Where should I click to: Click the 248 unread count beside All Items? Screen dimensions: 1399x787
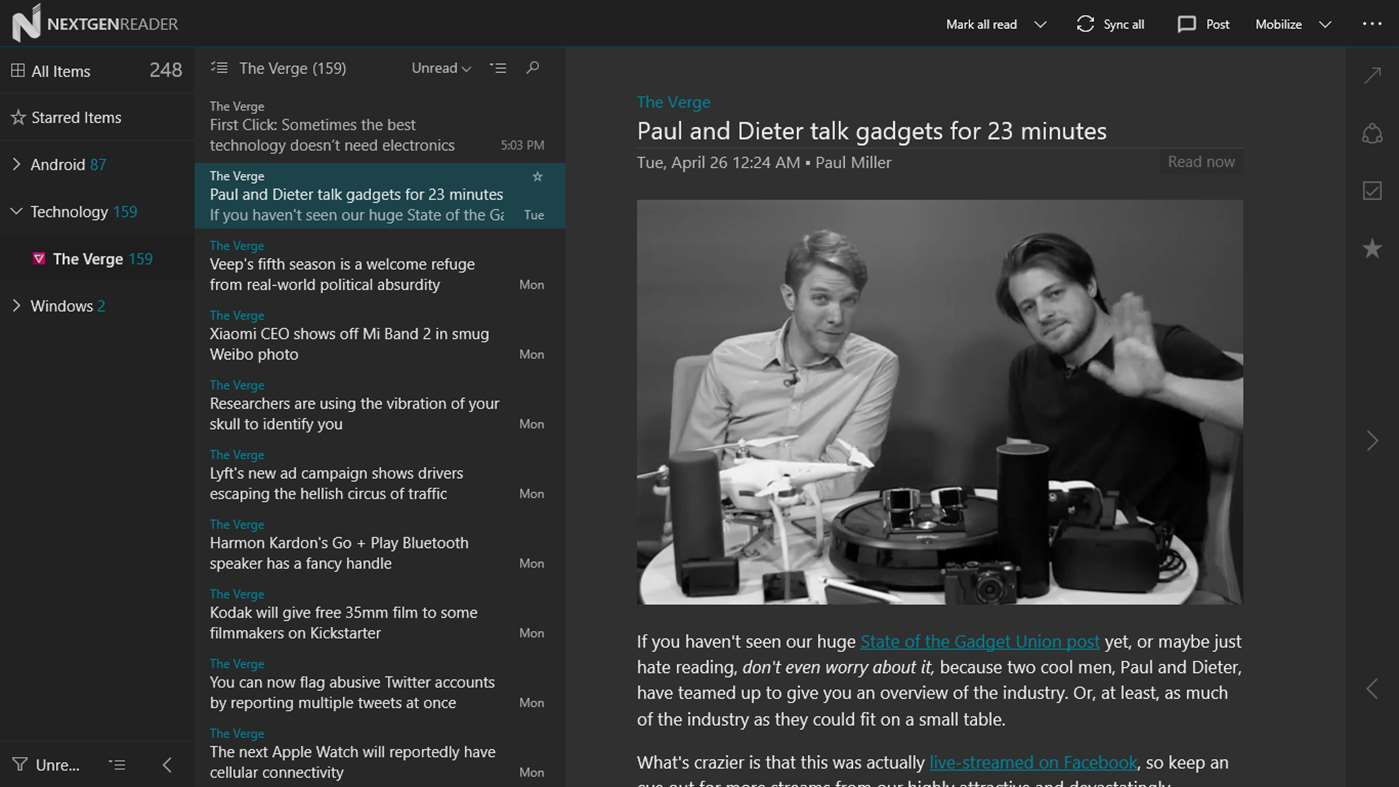coord(166,70)
